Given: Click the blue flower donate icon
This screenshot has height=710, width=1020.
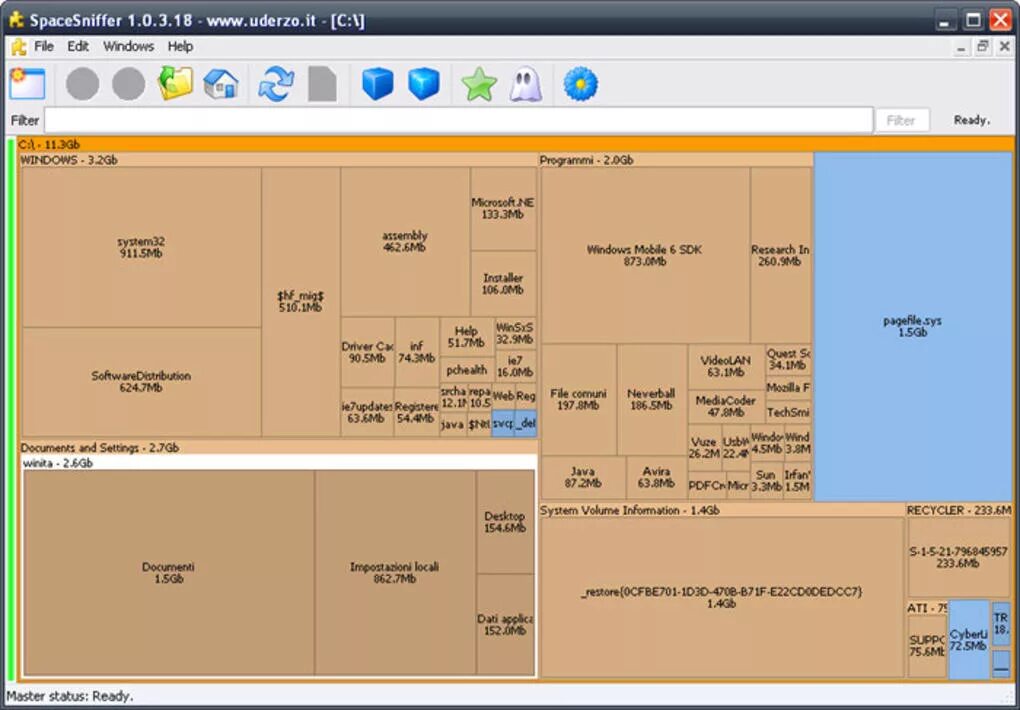Looking at the screenshot, I should 580,84.
